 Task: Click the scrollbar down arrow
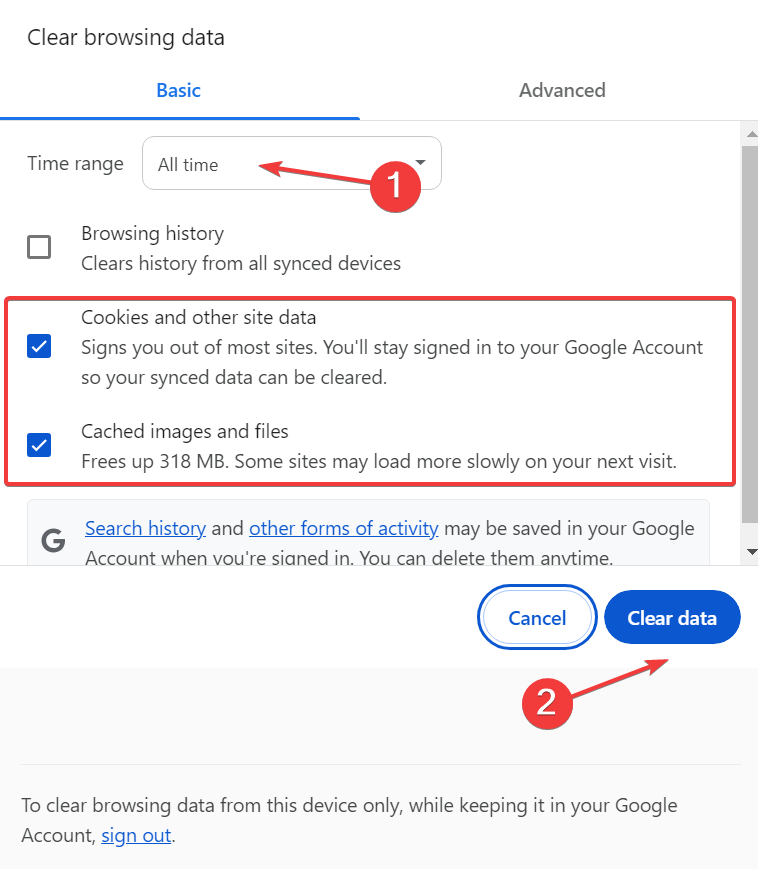751,551
